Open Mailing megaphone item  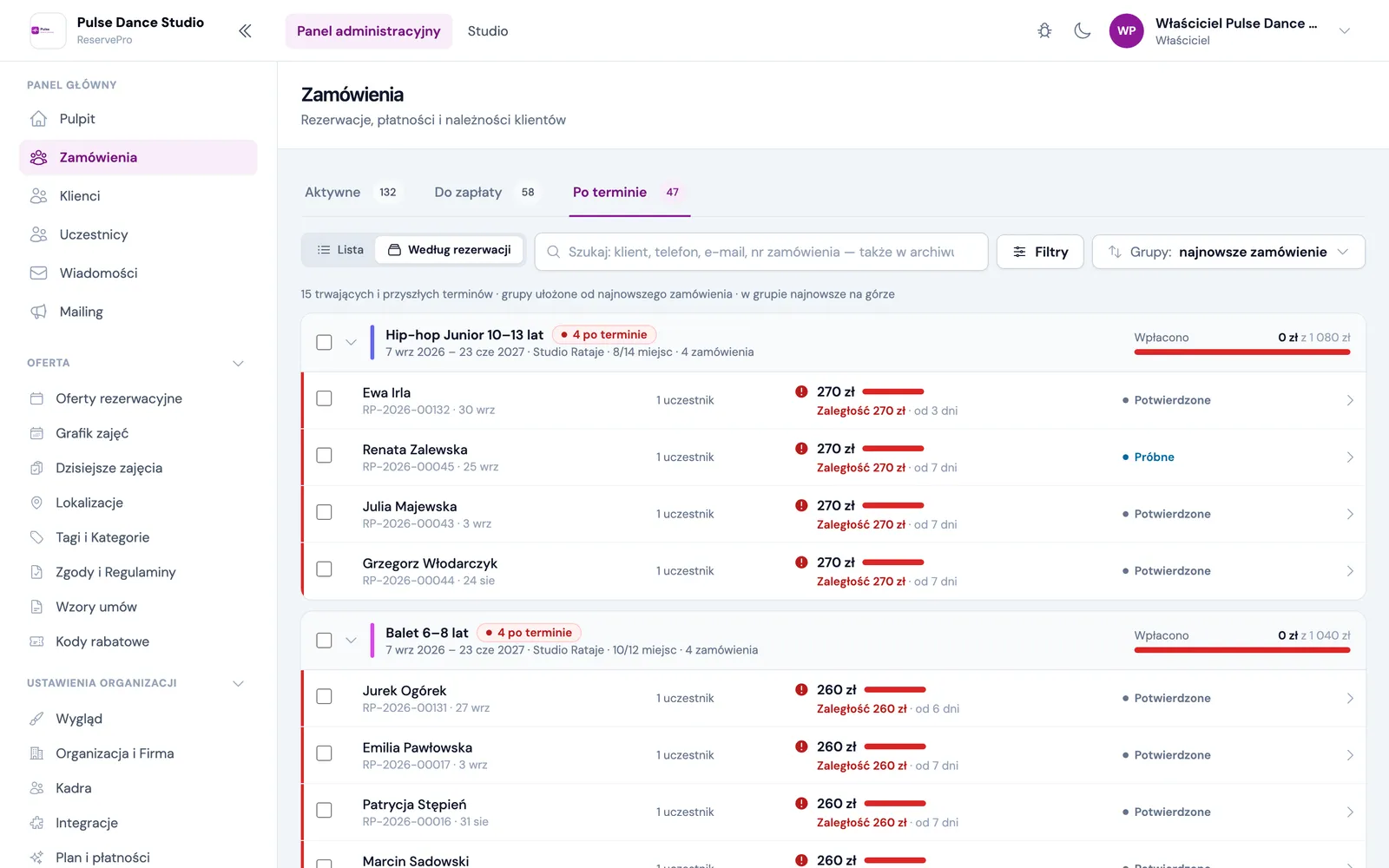[x=138, y=312]
